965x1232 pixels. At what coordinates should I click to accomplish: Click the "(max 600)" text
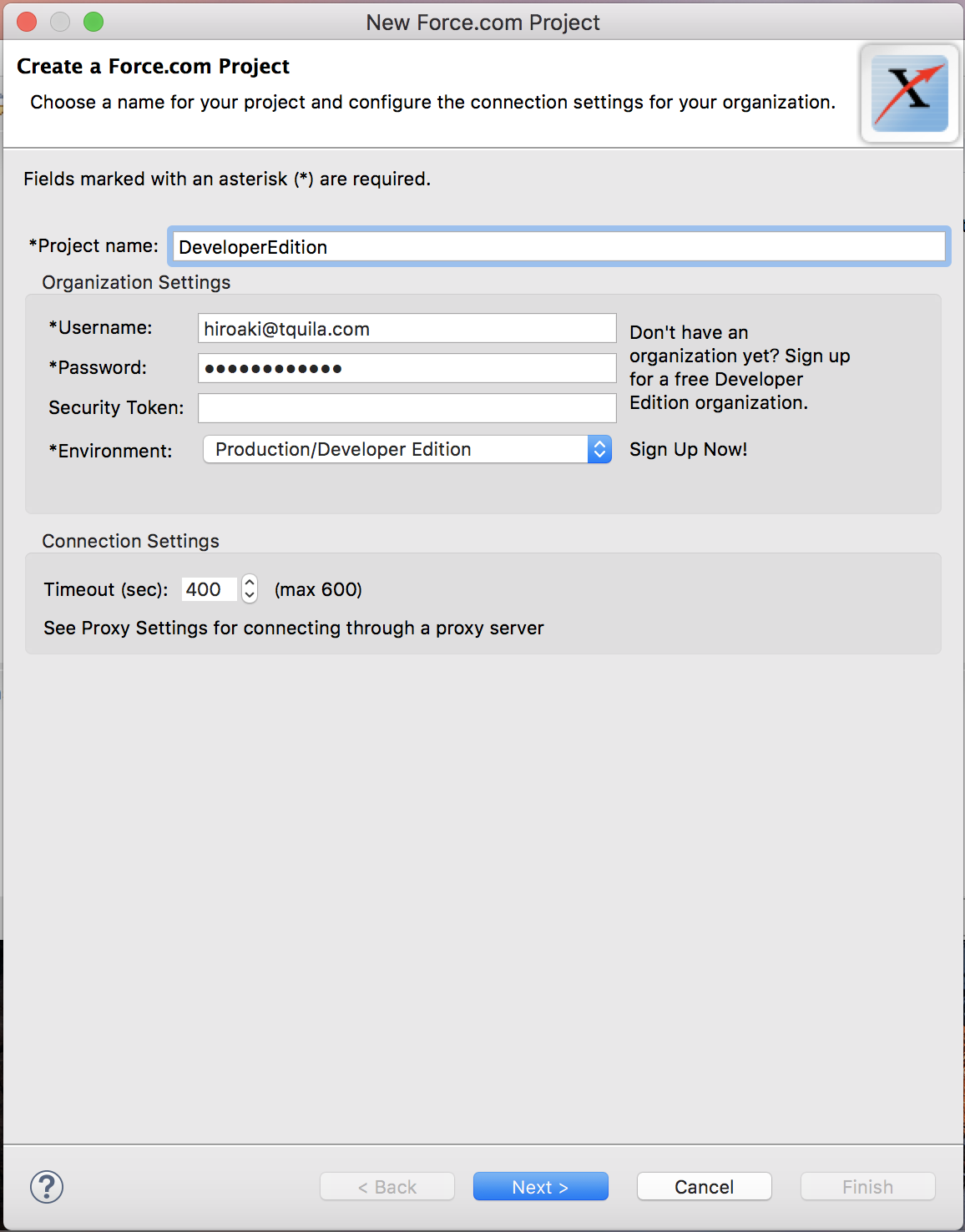[318, 589]
